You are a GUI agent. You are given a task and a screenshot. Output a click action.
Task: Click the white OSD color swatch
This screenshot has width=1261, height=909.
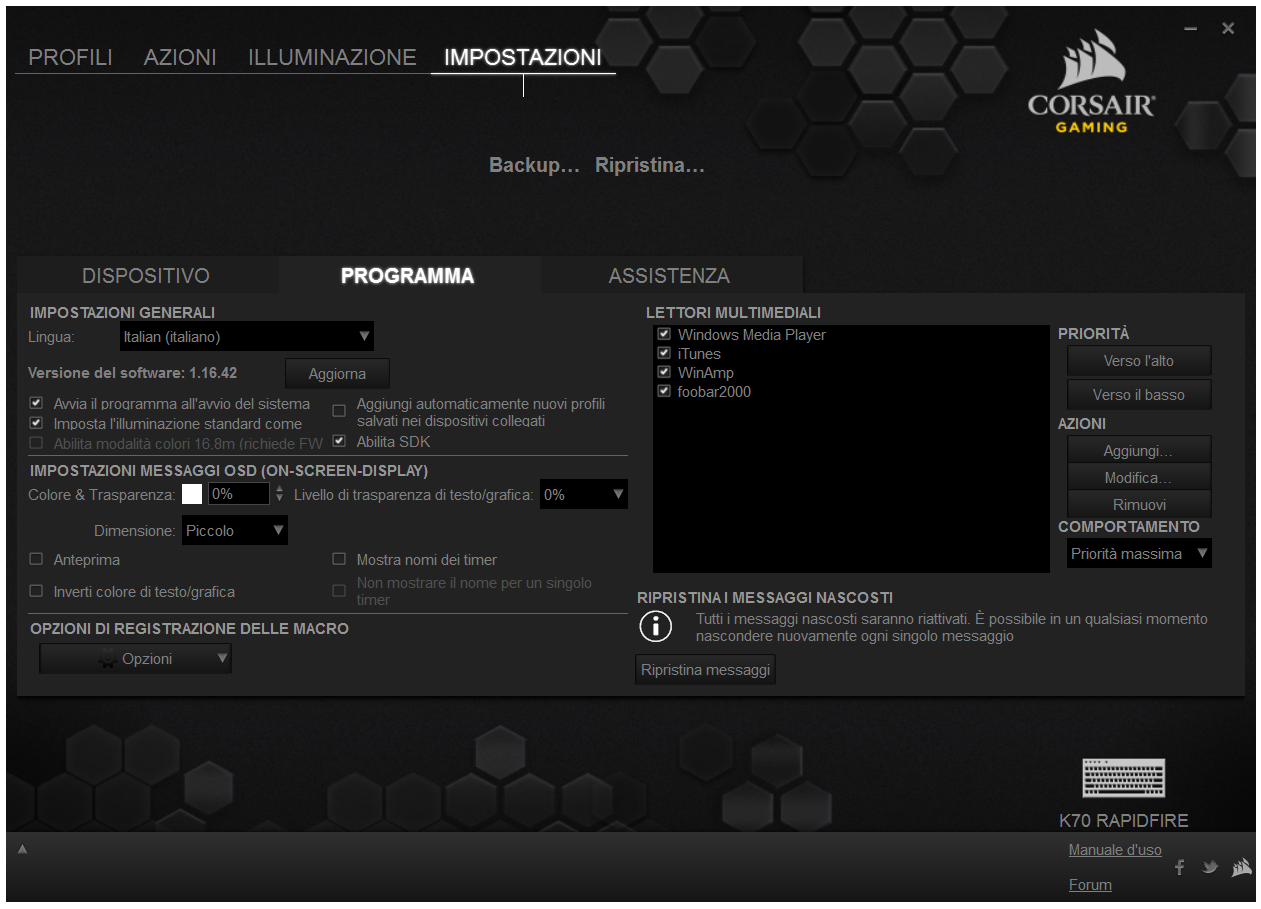[x=192, y=494]
